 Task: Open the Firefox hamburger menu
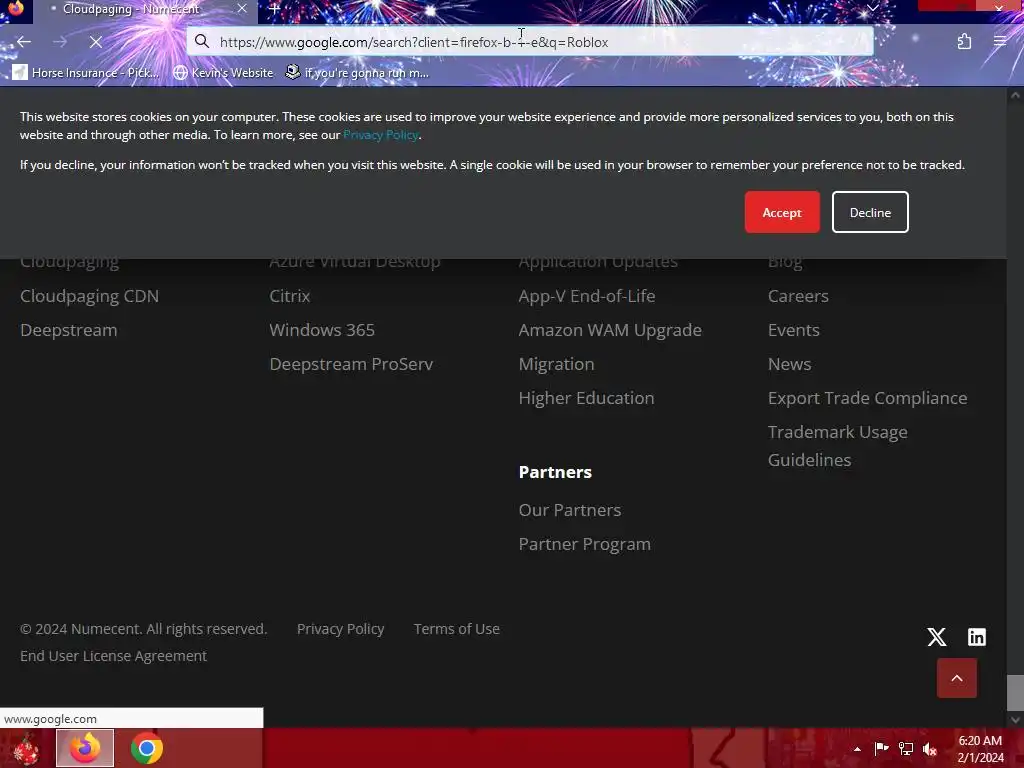(999, 42)
